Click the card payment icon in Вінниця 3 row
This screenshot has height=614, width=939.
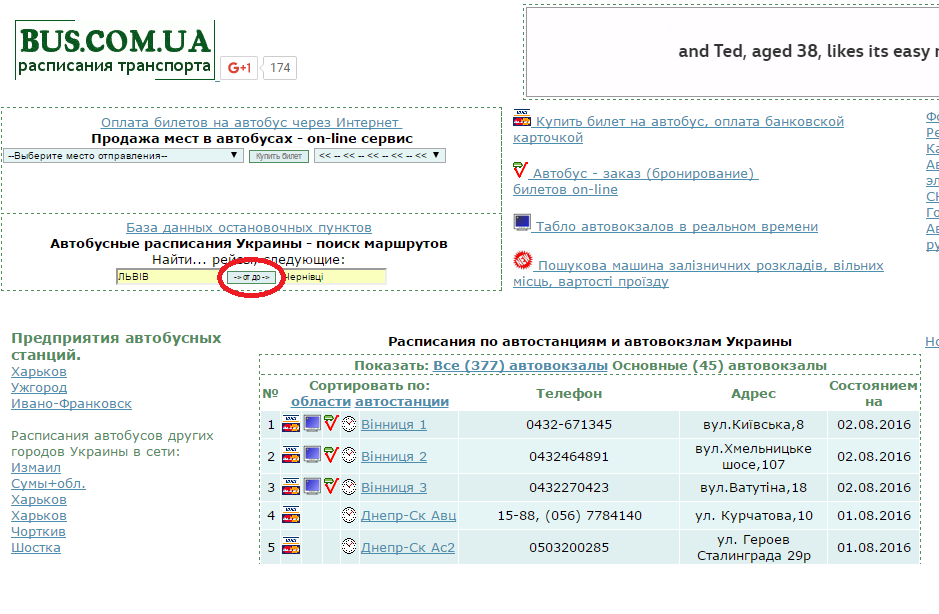290,487
